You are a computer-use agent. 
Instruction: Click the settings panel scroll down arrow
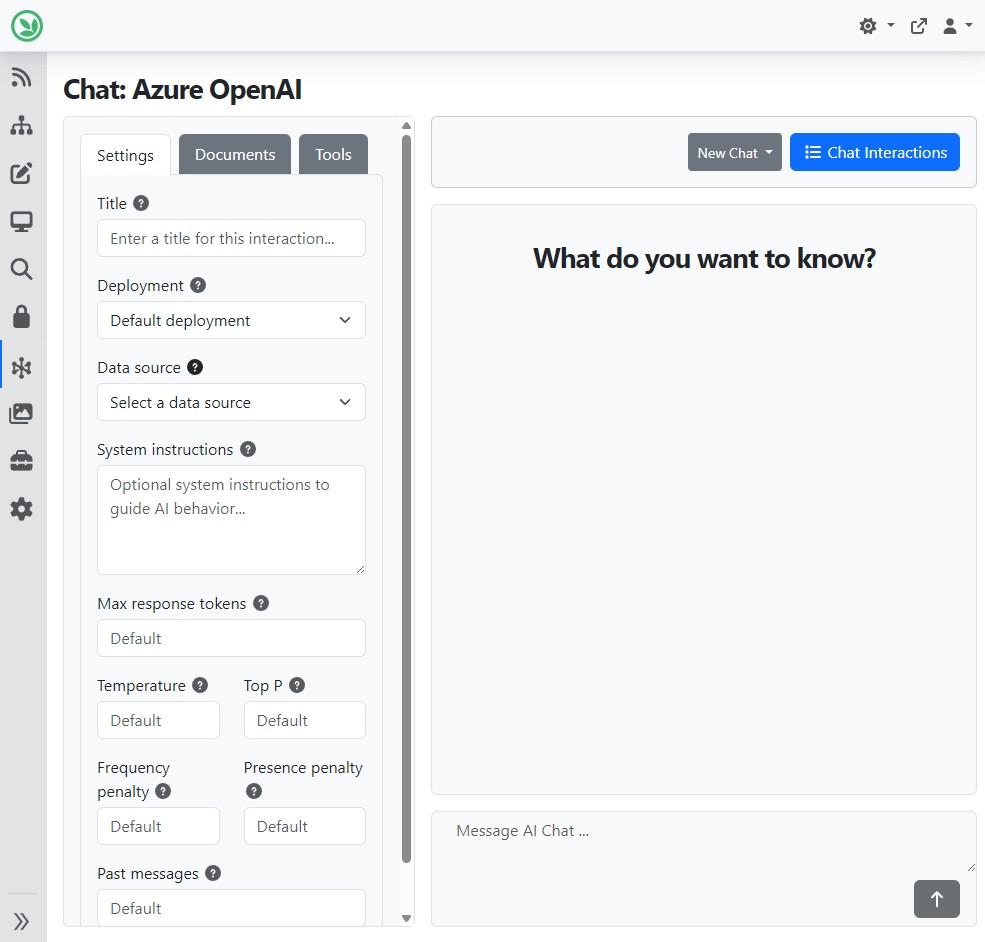406,918
